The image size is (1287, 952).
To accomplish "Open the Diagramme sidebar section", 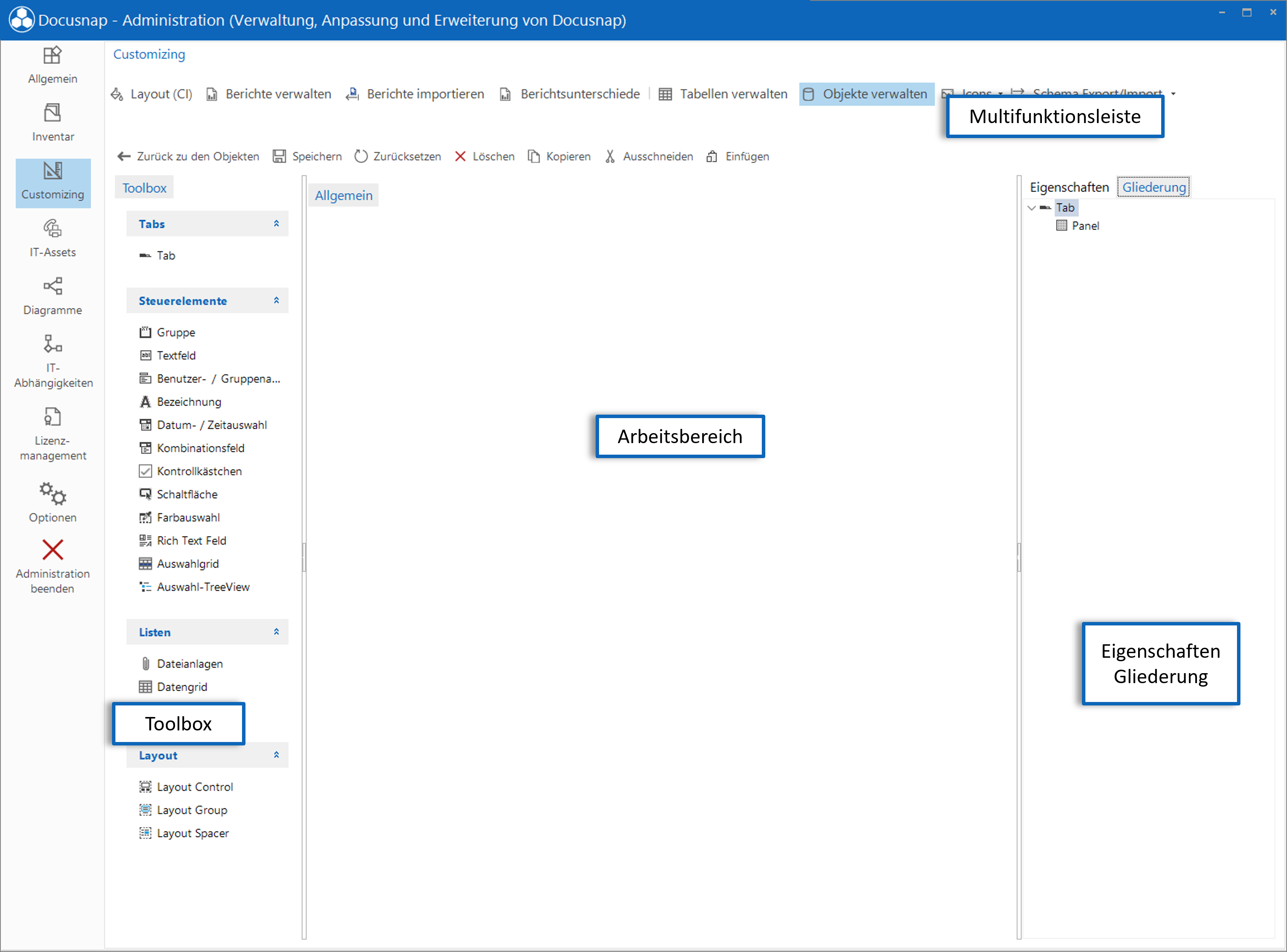I will tap(52, 297).
